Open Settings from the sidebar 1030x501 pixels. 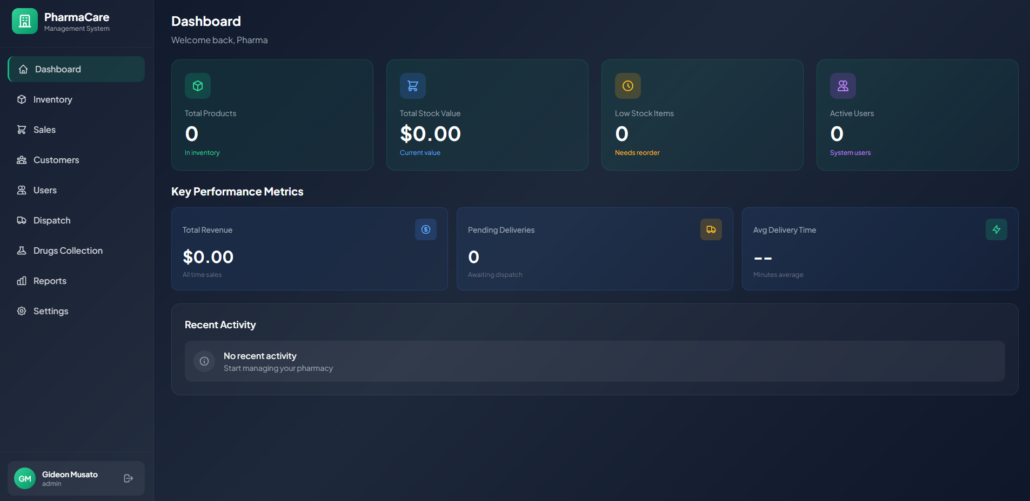click(x=50, y=311)
